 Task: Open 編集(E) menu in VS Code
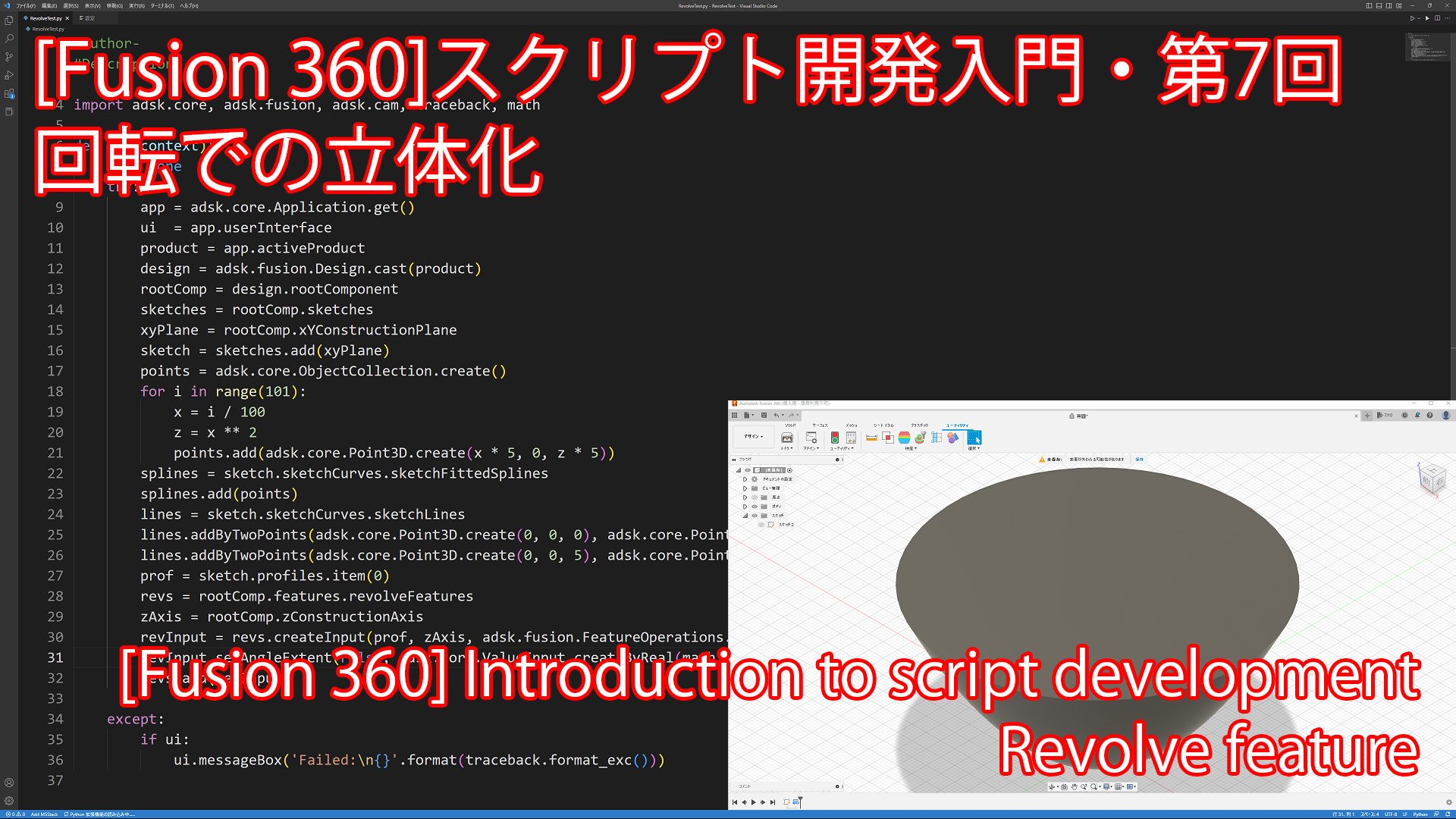click(49, 5)
